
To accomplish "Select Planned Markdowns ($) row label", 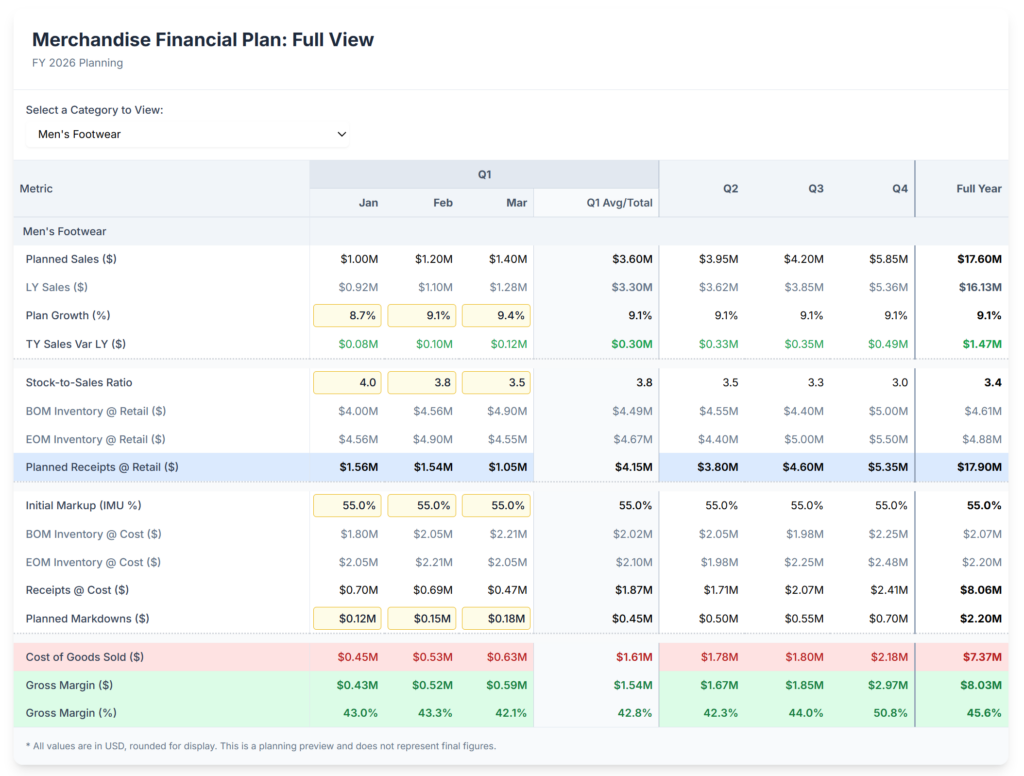I will [88, 619].
